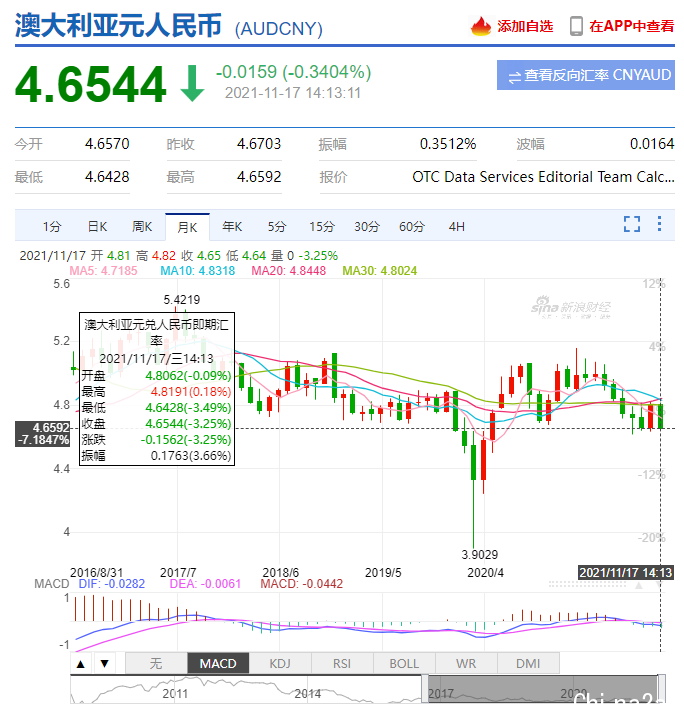Select 无 to hide the indicator
The image size is (684, 715).
coord(156,663)
